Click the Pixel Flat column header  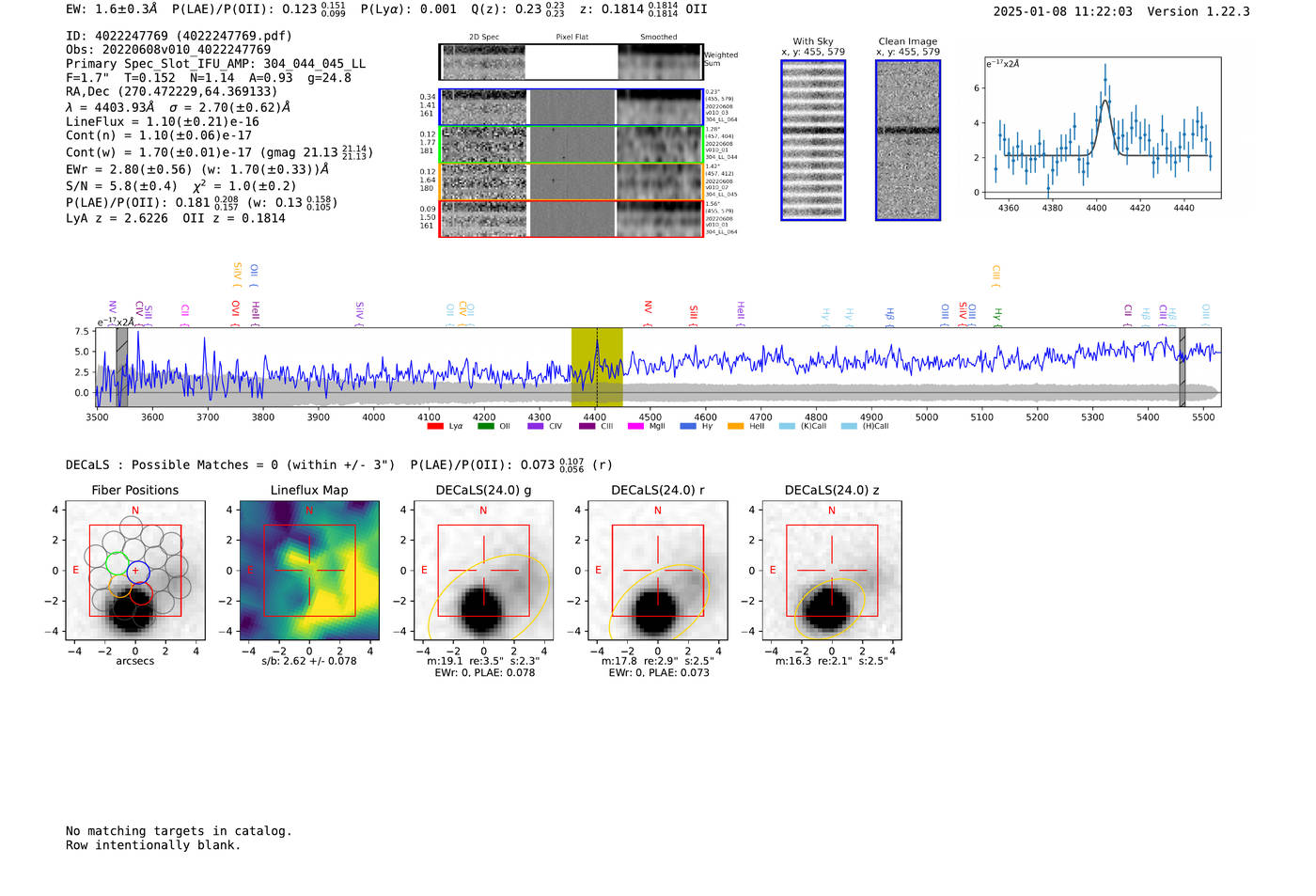(x=572, y=38)
